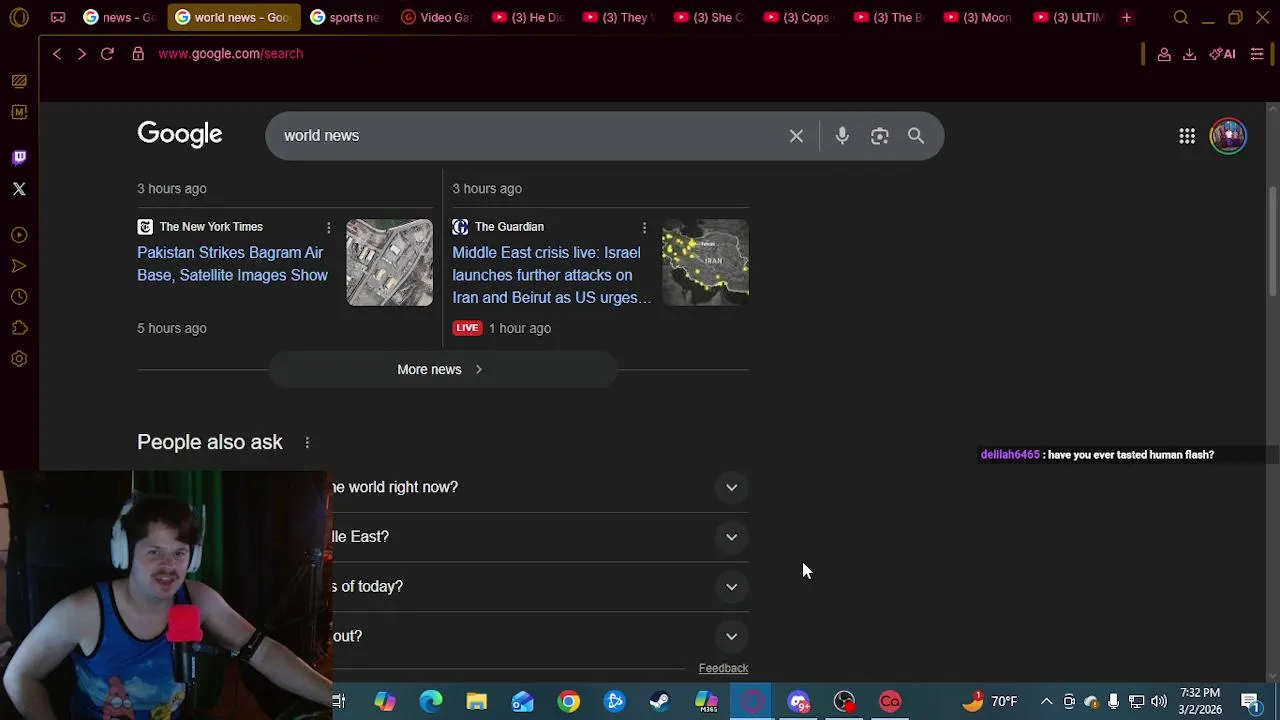Screen dimensions: 1280x720
Task: Show hidden system tray icons
Action: point(1046,702)
